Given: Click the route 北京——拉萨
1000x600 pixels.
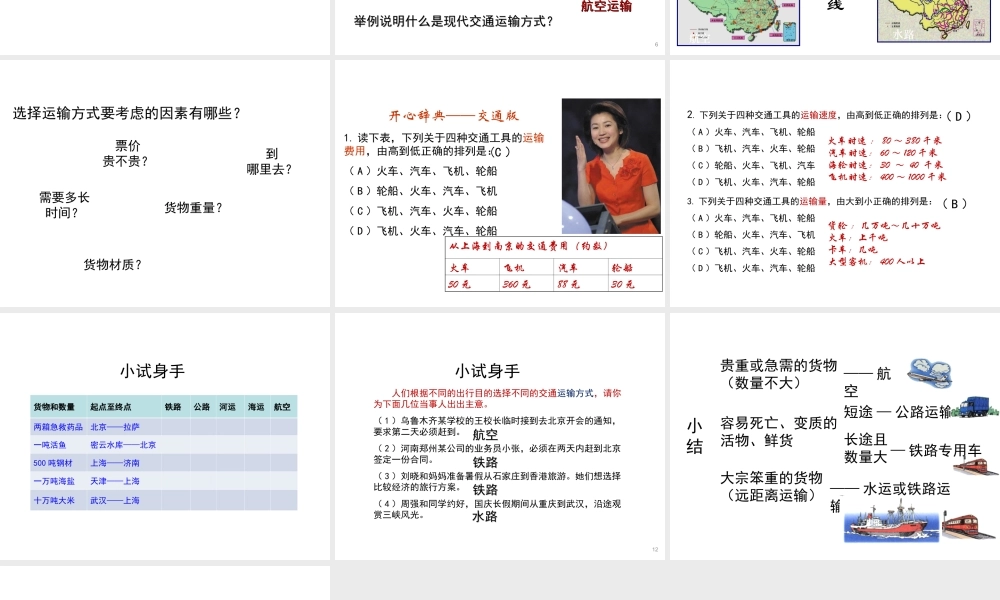Looking at the screenshot, I should click(115, 427).
